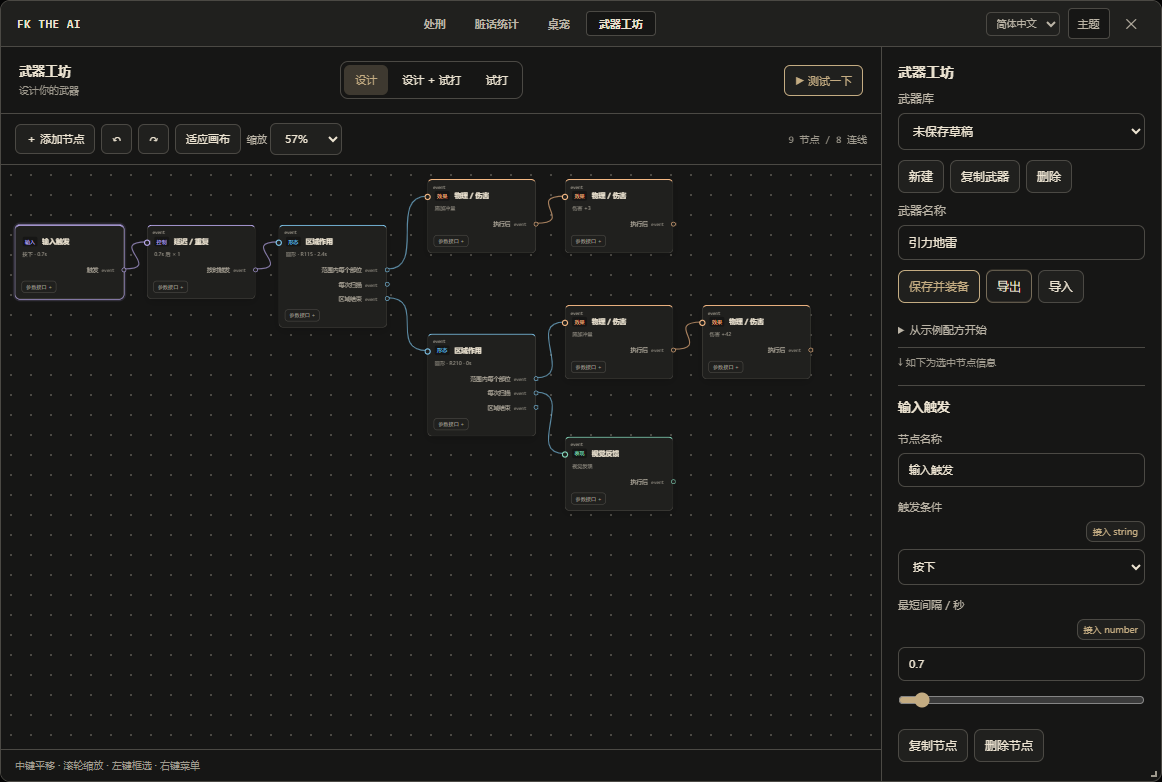The image size is (1162, 782).
Task: Select the 伤害 +3 node text
Action: pyautogui.click(x=582, y=209)
